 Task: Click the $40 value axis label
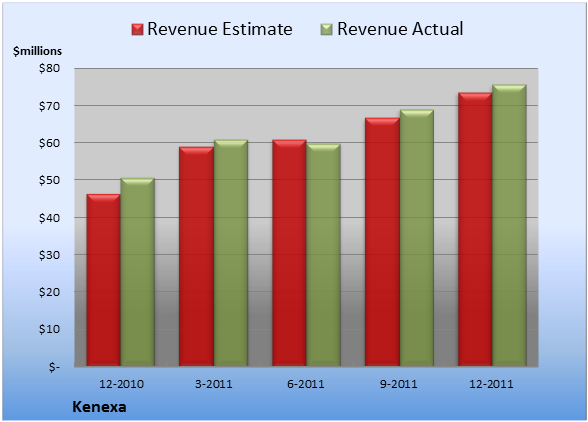click(49, 218)
